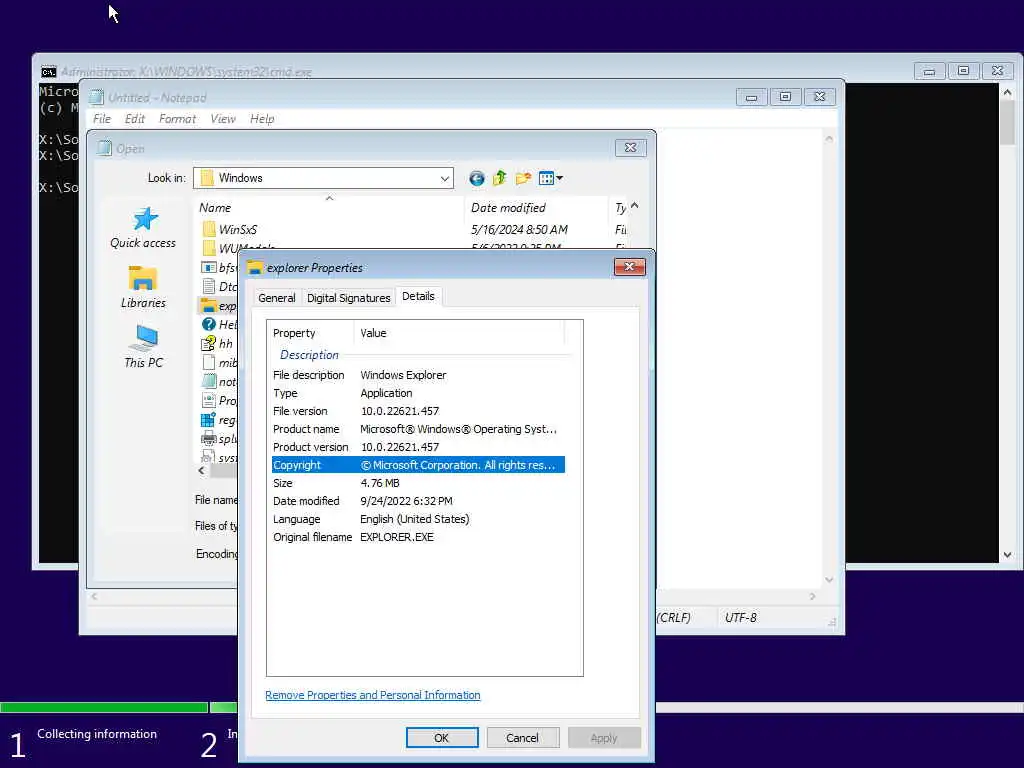Click Notepad horizontal scroll-right arrow
Image resolution: width=1024 pixels, height=768 pixels.
click(x=812, y=596)
